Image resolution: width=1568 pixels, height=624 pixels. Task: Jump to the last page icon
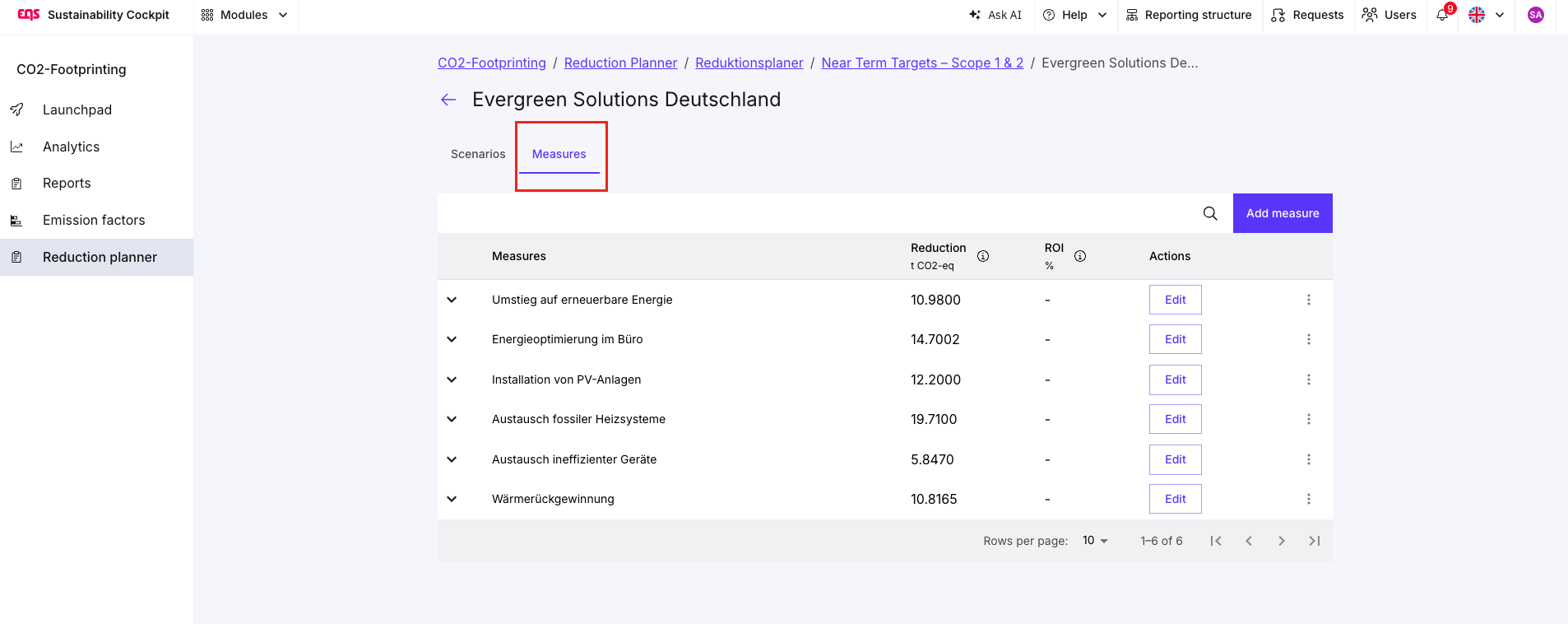tap(1315, 541)
